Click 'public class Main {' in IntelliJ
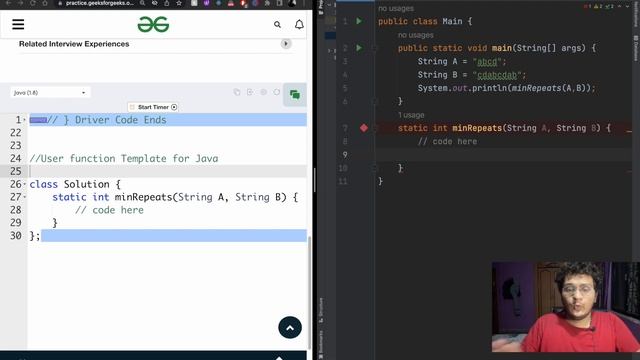Viewport: 640px width, 360px height. click(x=425, y=21)
